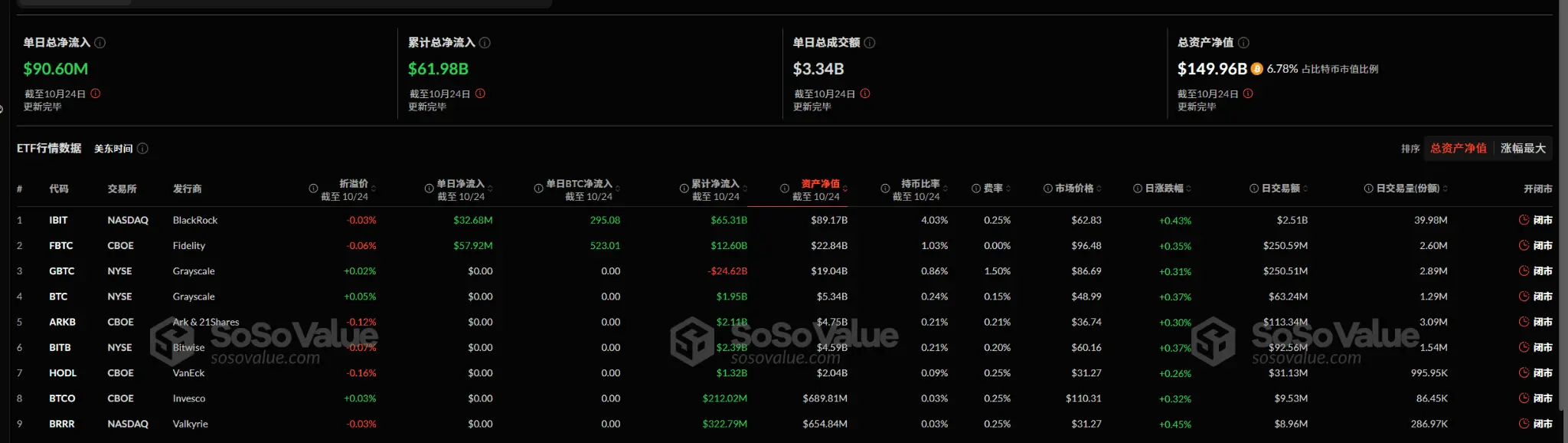This screenshot has height=443, width=1568.
Task: Click info icon beside 日涨跌幅 header
Action: pos(1138,189)
